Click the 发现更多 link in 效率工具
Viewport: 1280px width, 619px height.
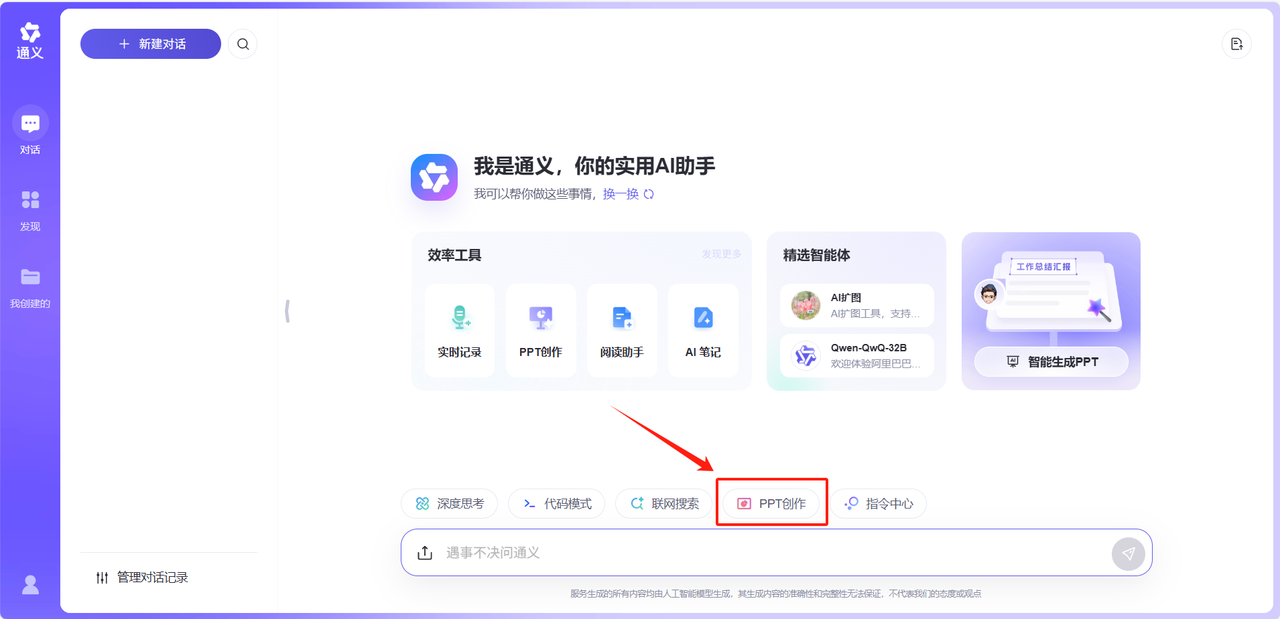722,254
